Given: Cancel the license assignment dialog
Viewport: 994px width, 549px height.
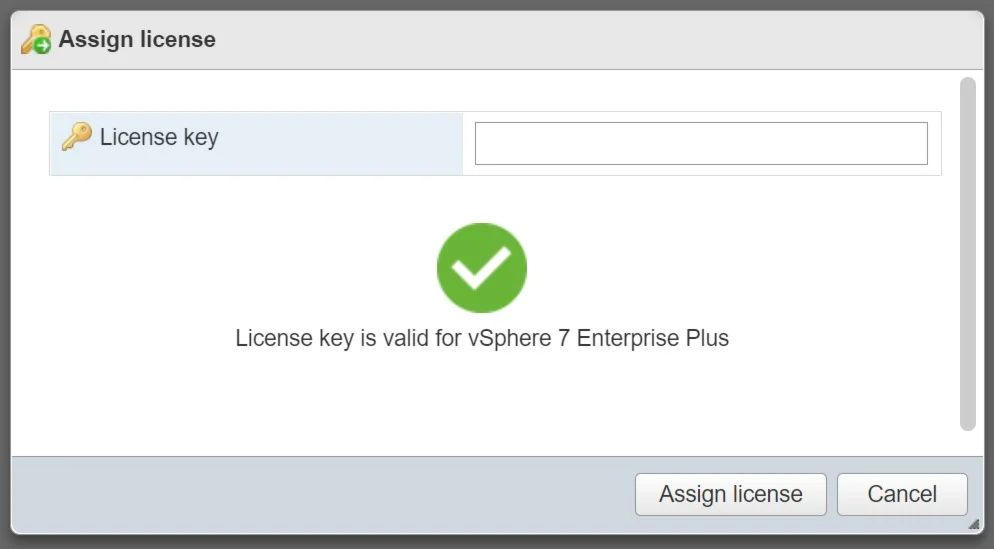Looking at the screenshot, I should click(902, 494).
